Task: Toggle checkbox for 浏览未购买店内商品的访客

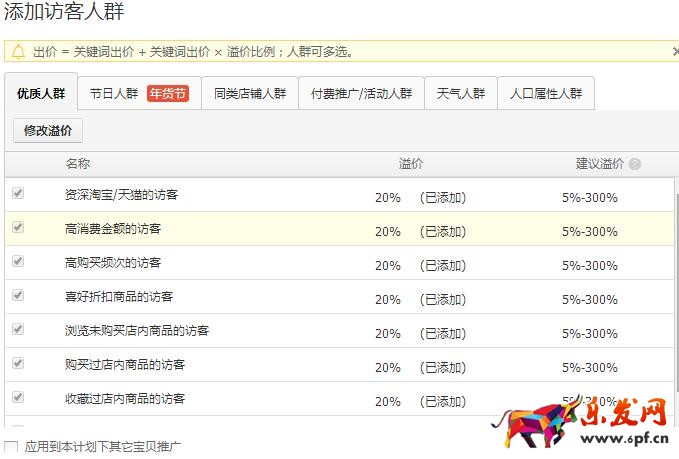Action: click(18, 330)
